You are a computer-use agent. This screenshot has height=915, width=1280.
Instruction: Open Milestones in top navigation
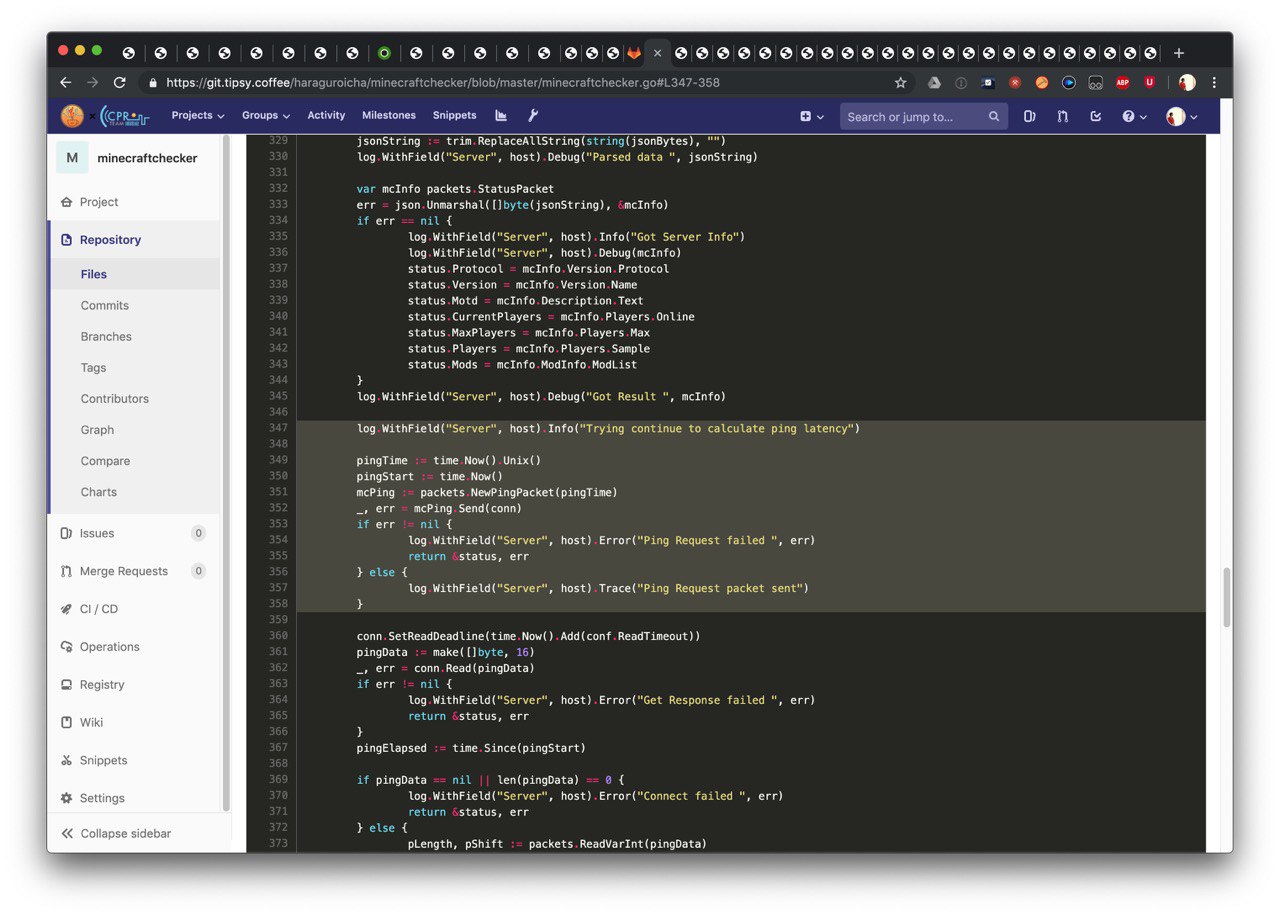click(389, 116)
